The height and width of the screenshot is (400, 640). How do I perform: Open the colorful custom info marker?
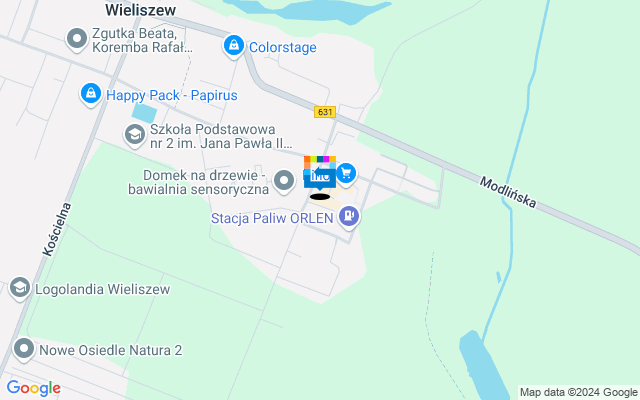click(x=320, y=173)
